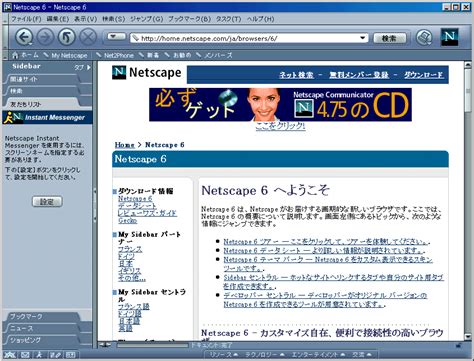This screenshot has height=361, width=474.
Task: Follow the ダウンロード header link
Action: tap(424, 75)
